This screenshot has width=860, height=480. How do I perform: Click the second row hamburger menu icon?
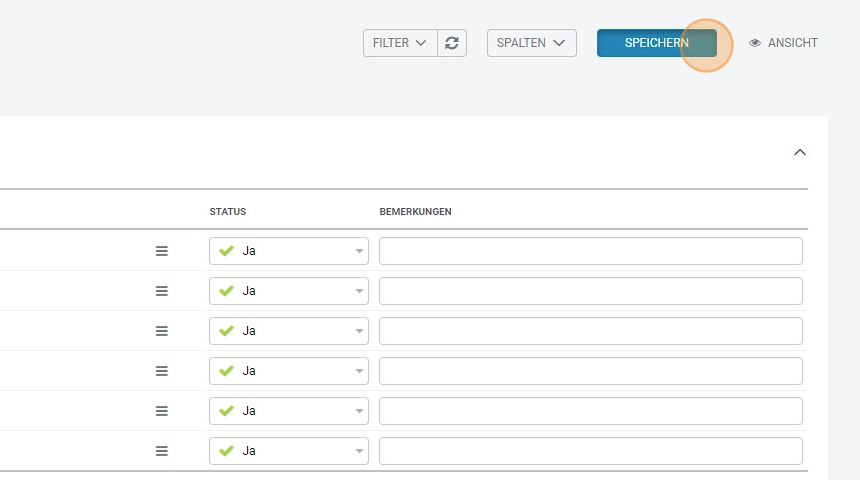(162, 291)
